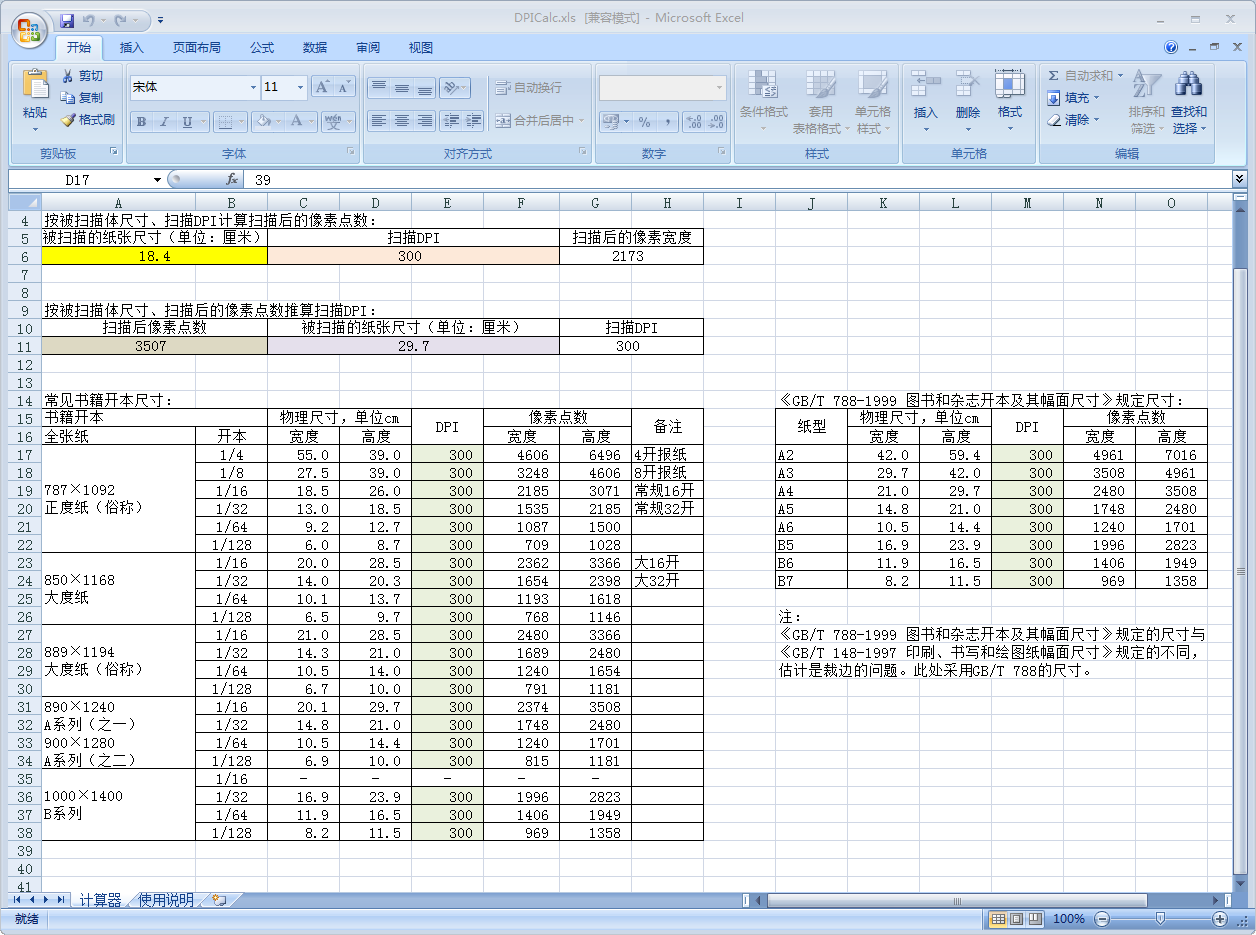Click the Clear (清除) button
The width and height of the screenshot is (1256, 935).
point(1074,120)
